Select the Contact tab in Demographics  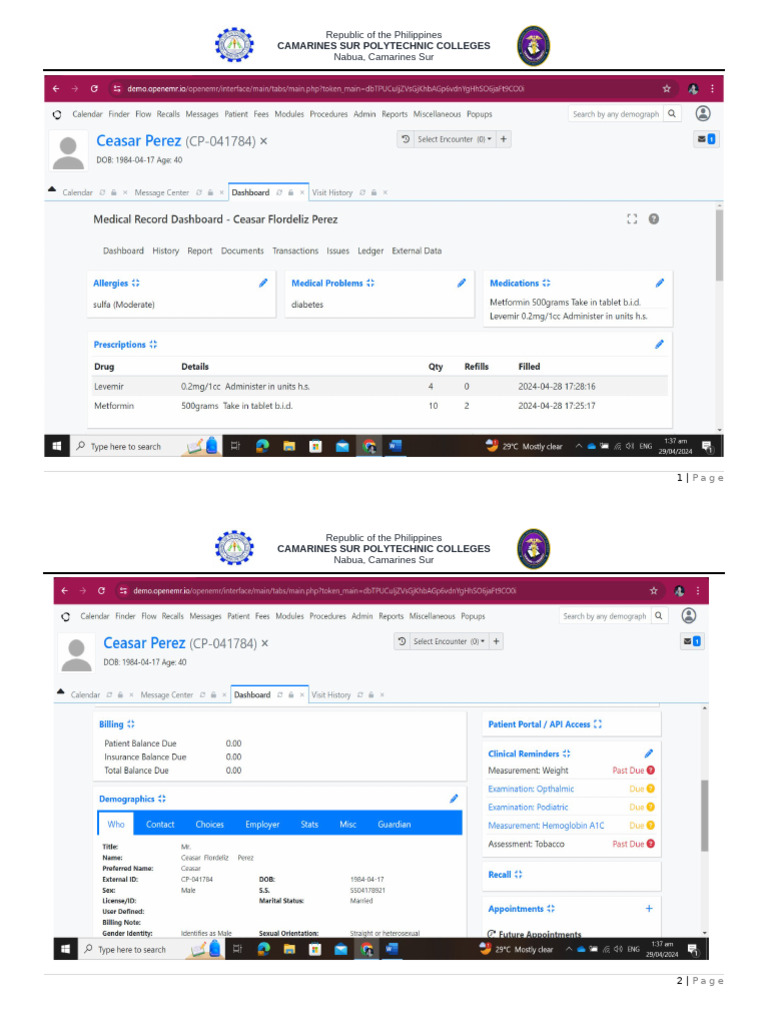coord(160,824)
